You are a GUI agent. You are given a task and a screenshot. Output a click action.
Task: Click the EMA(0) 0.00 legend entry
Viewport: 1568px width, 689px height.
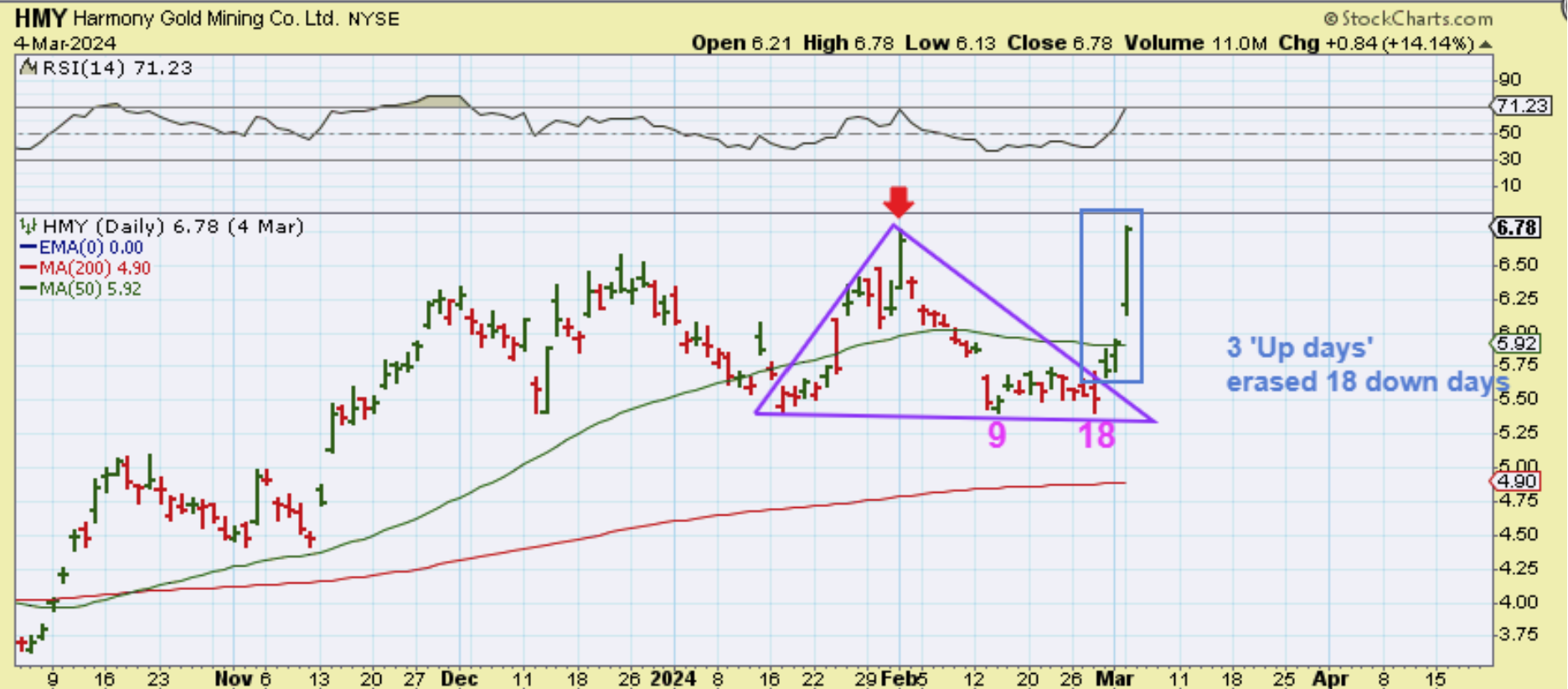click(90, 247)
